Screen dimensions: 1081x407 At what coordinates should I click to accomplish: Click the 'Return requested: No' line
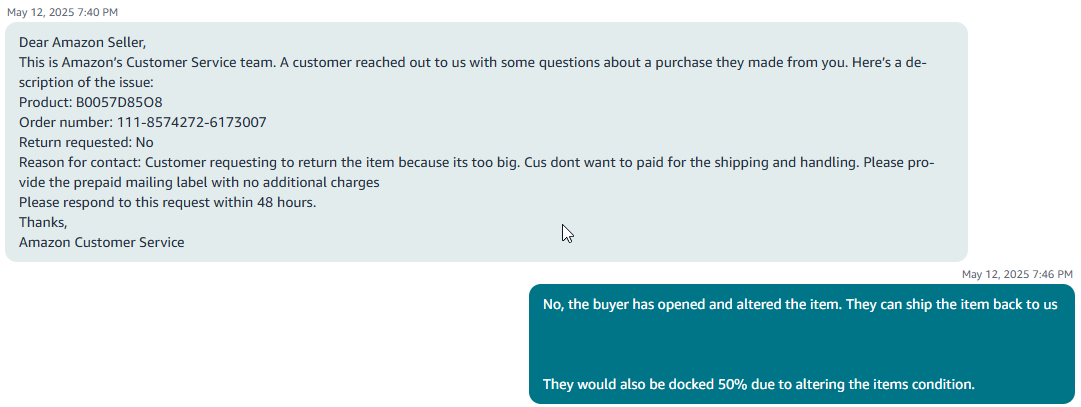click(86, 143)
